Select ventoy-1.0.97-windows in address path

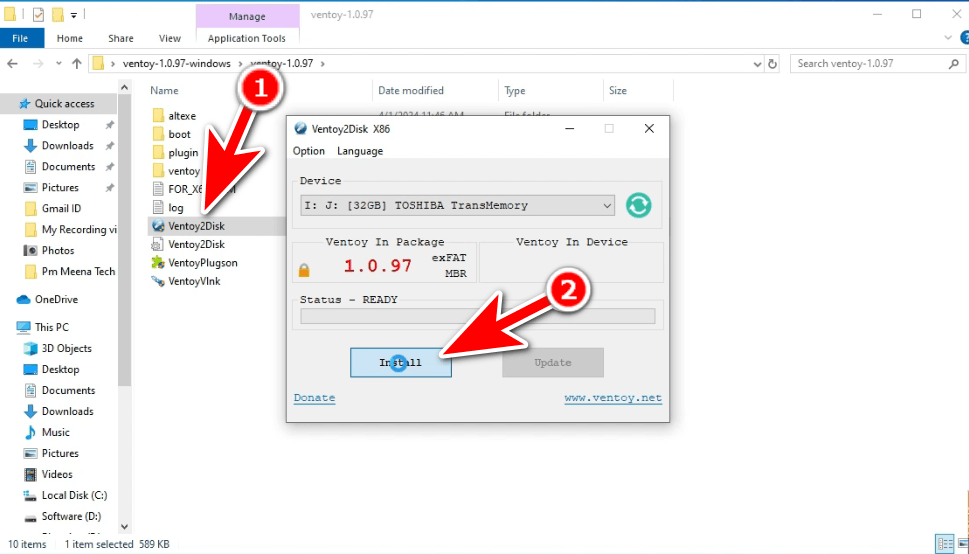click(177, 64)
